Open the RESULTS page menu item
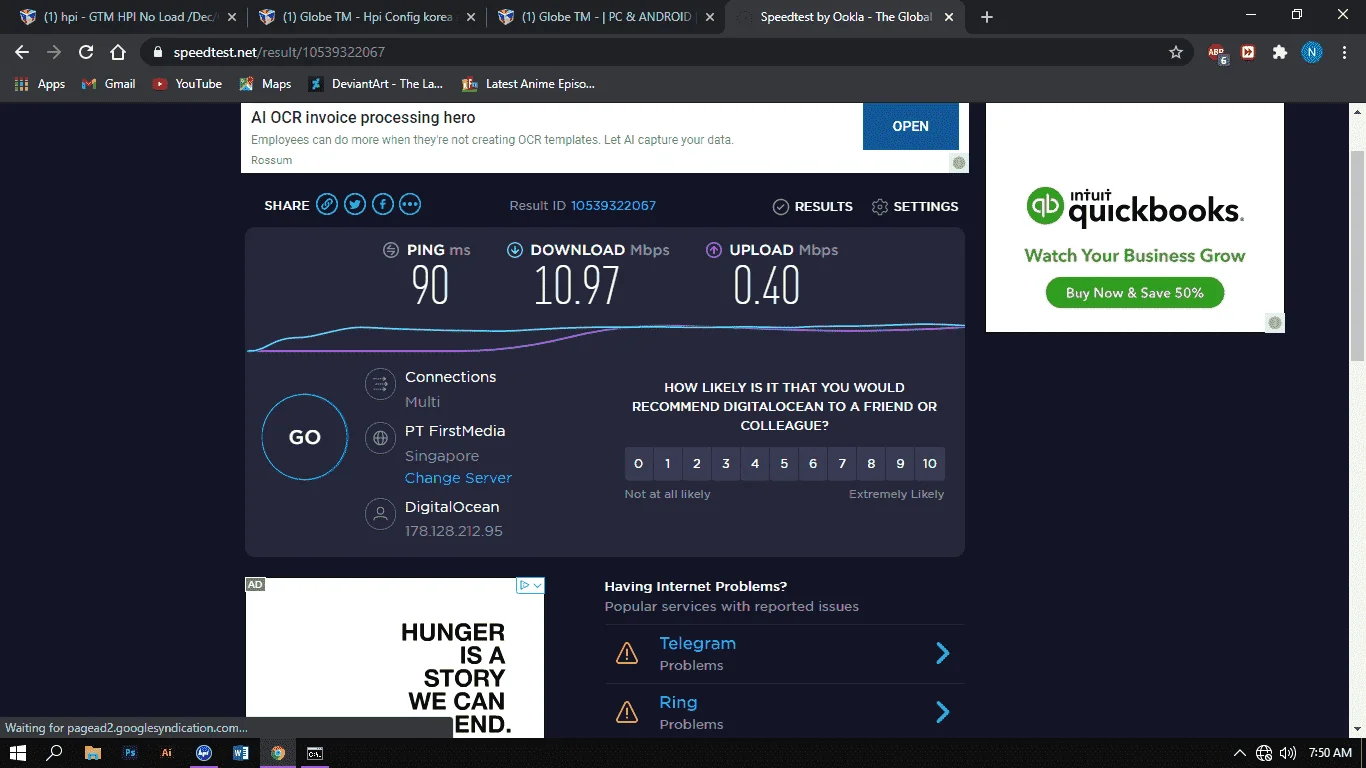Viewport: 1366px width, 768px height. click(x=813, y=206)
